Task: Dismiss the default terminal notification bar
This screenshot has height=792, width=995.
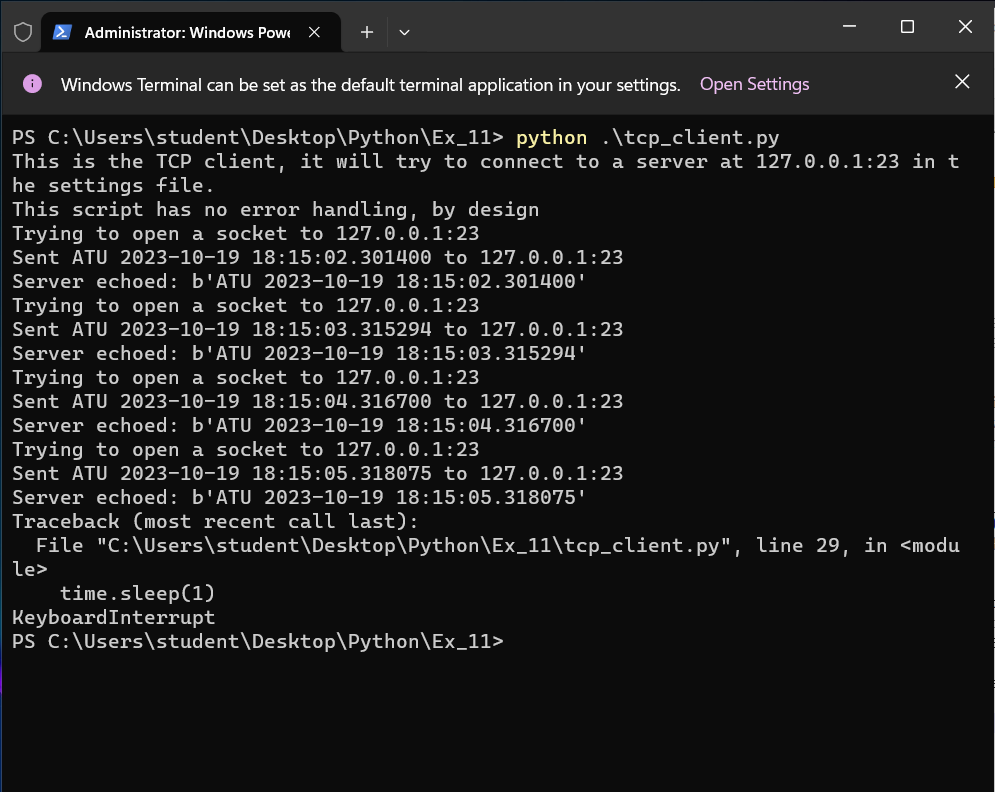Action: pos(962,82)
